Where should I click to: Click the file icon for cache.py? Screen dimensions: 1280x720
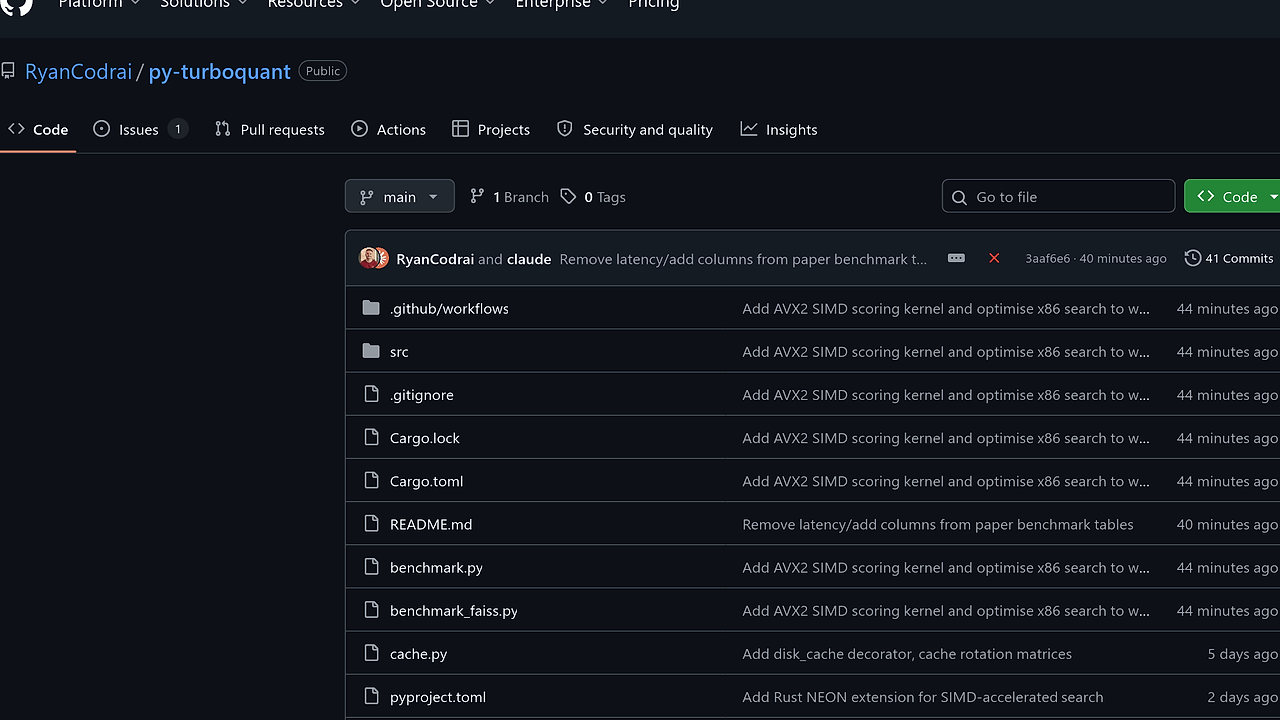click(x=371, y=653)
